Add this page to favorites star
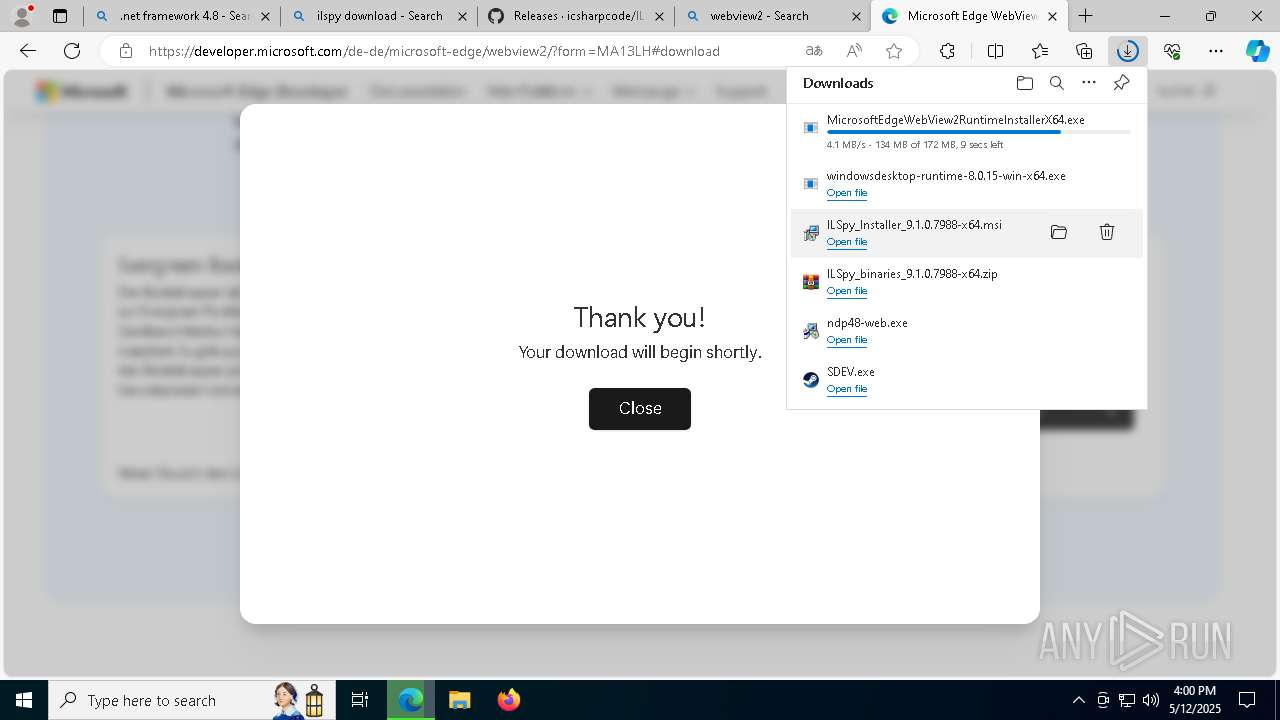 894,51
